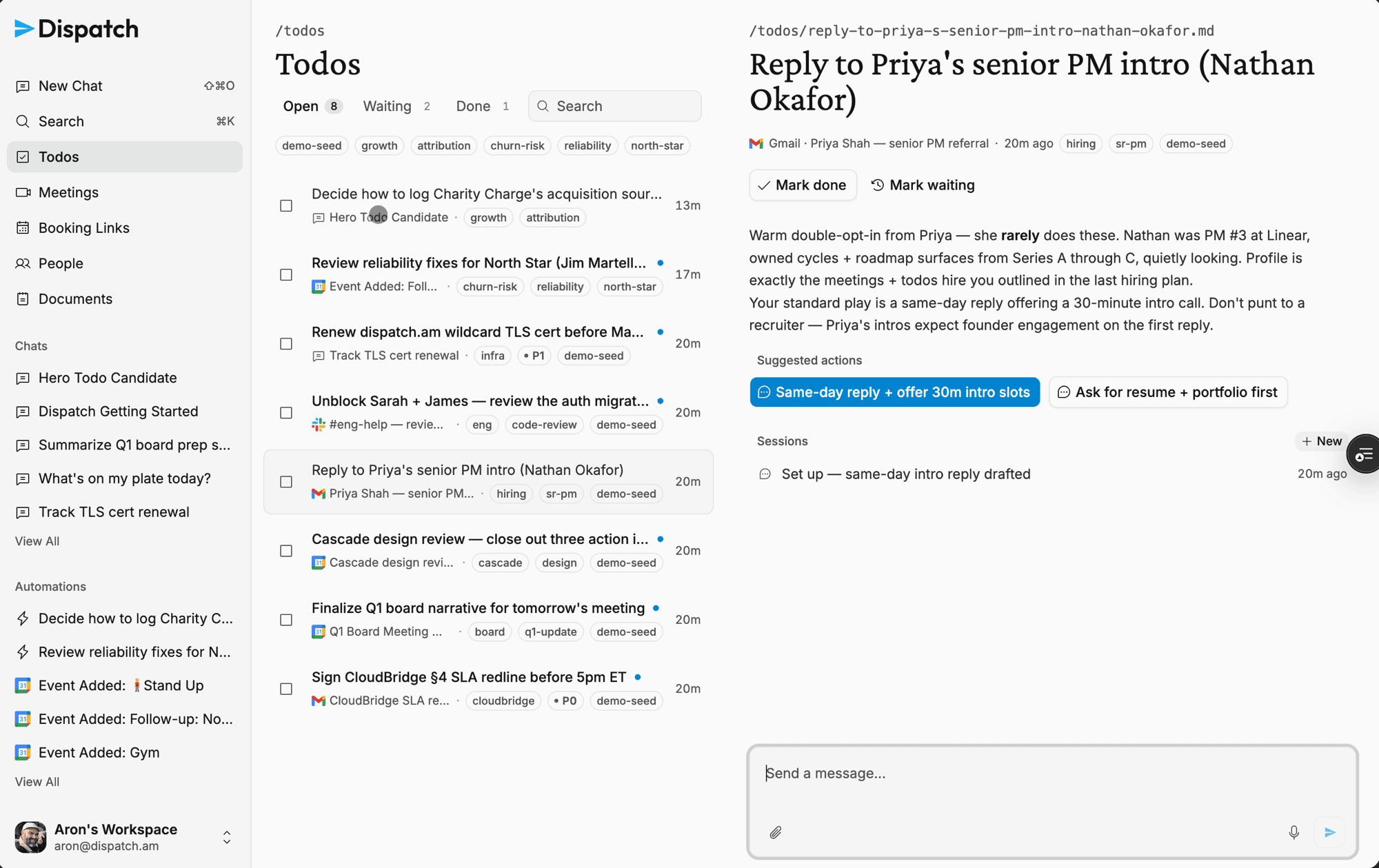Open Search in the sidebar
1379x868 pixels.
coord(125,121)
